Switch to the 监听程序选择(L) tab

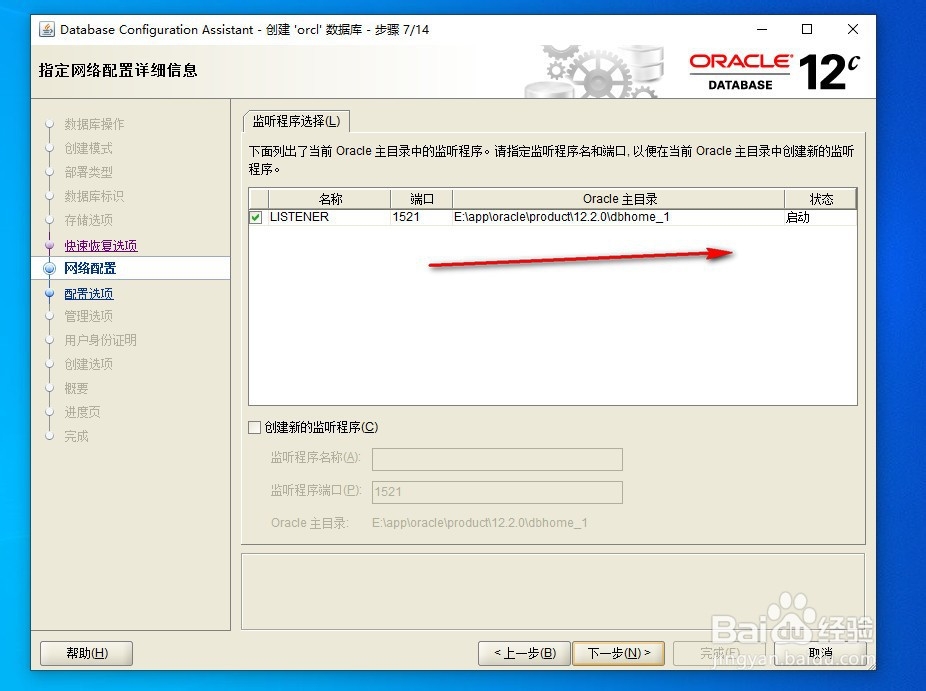[296, 120]
